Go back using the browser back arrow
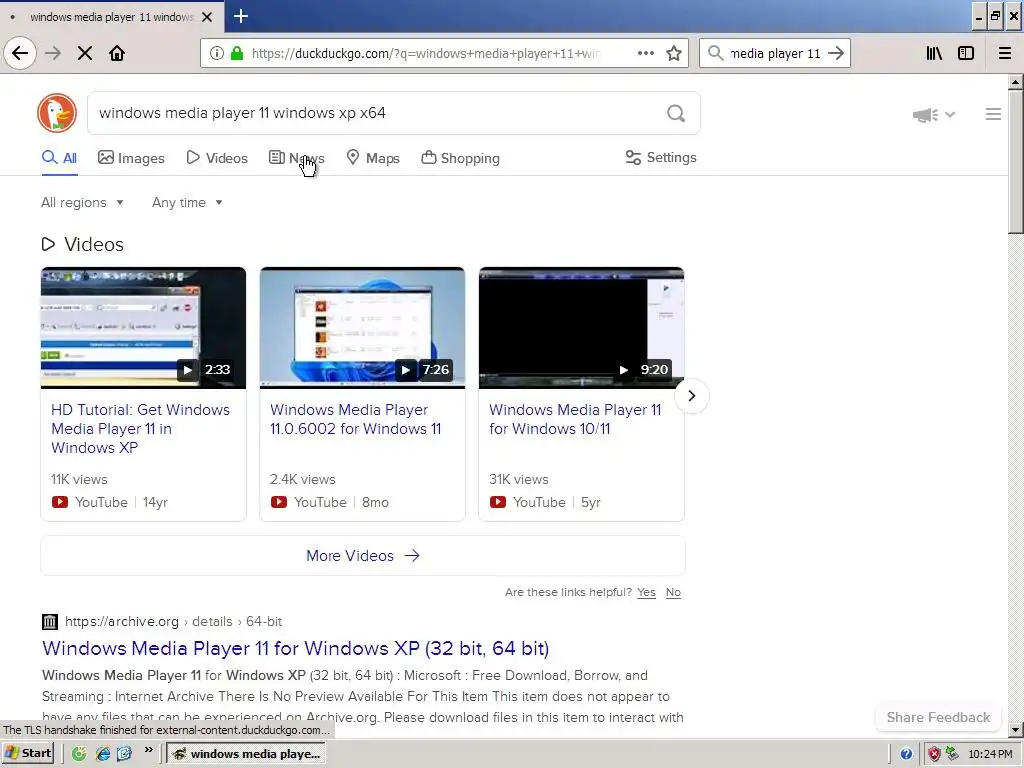The width and height of the screenshot is (1024, 768). point(20,53)
